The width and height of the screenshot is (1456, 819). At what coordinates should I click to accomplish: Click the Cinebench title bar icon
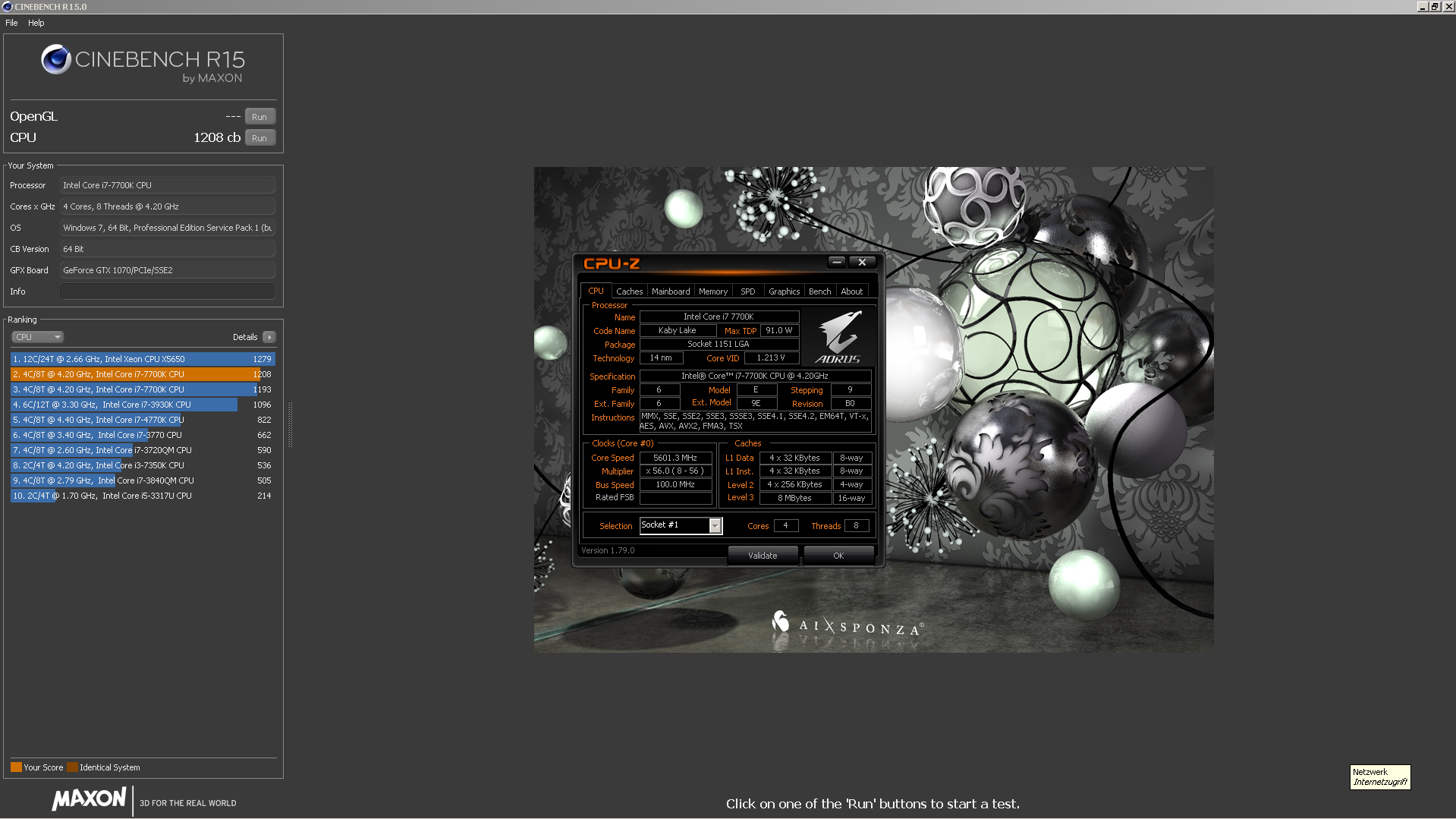(8, 7)
